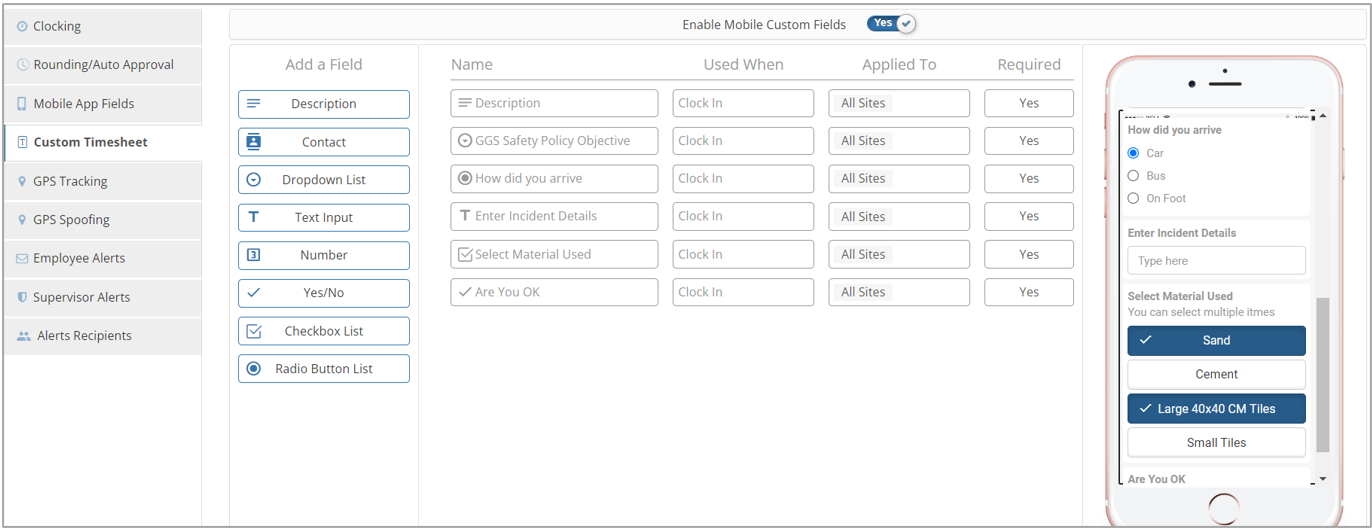Switch to Supervisor Alerts tab
The width and height of the screenshot is (1372, 531).
(102, 297)
